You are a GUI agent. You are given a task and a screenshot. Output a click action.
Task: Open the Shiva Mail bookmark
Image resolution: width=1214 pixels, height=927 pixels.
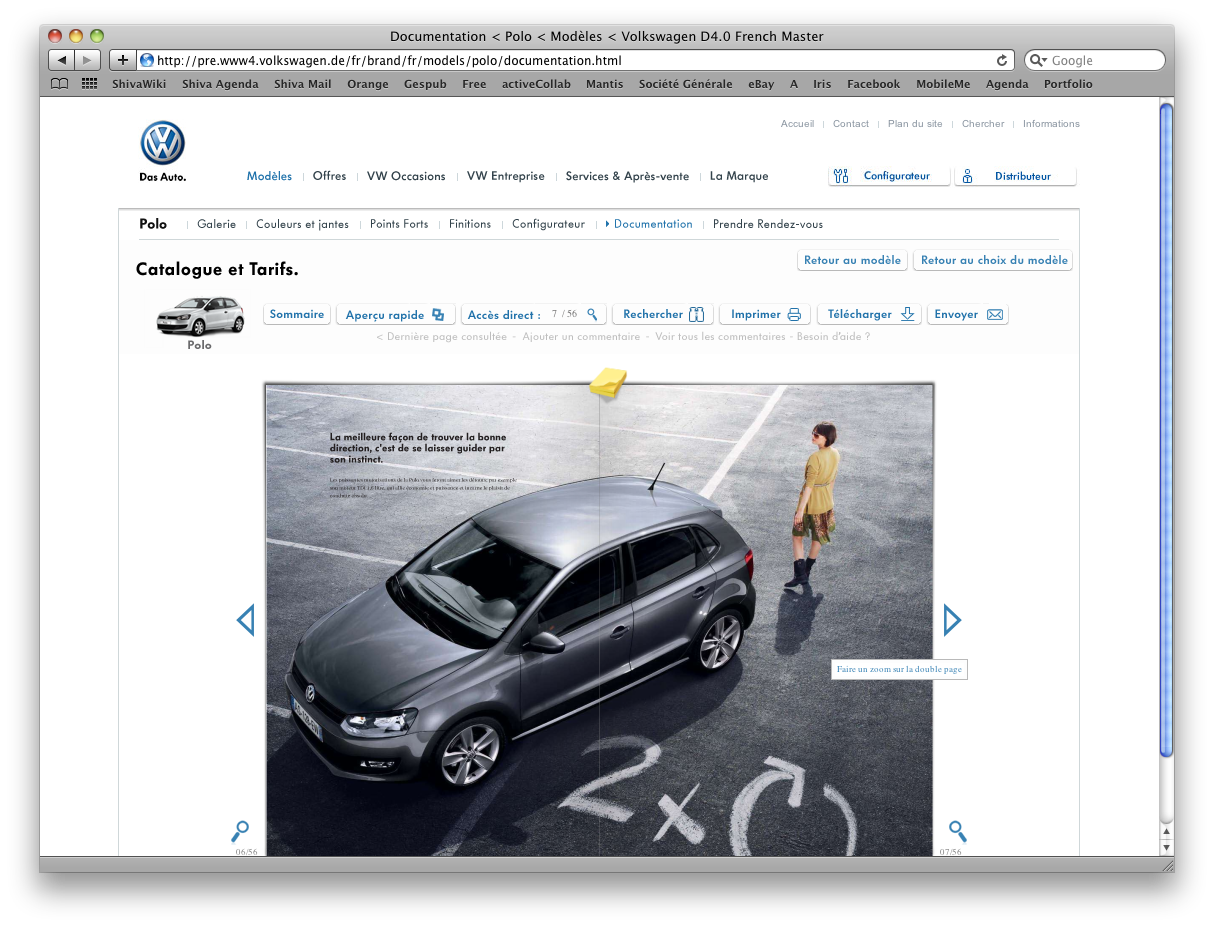click(303, 84)
